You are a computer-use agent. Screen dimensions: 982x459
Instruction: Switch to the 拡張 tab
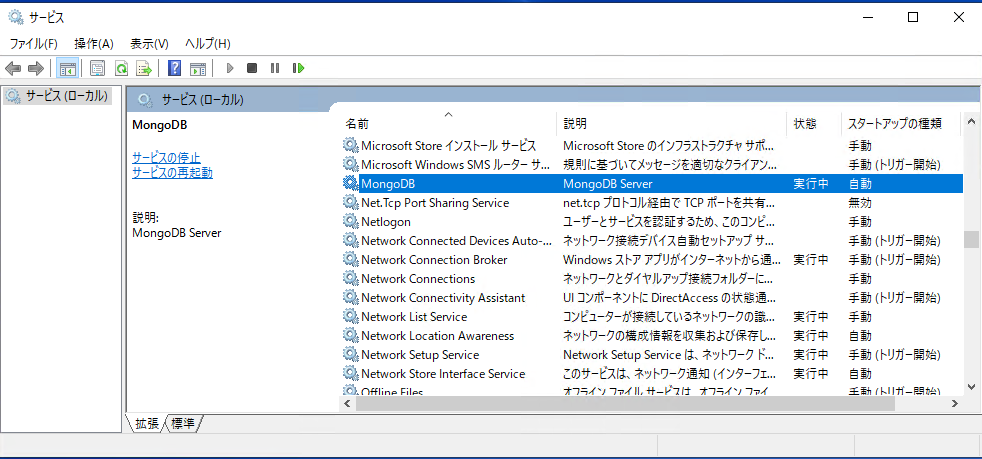[147, 424]
